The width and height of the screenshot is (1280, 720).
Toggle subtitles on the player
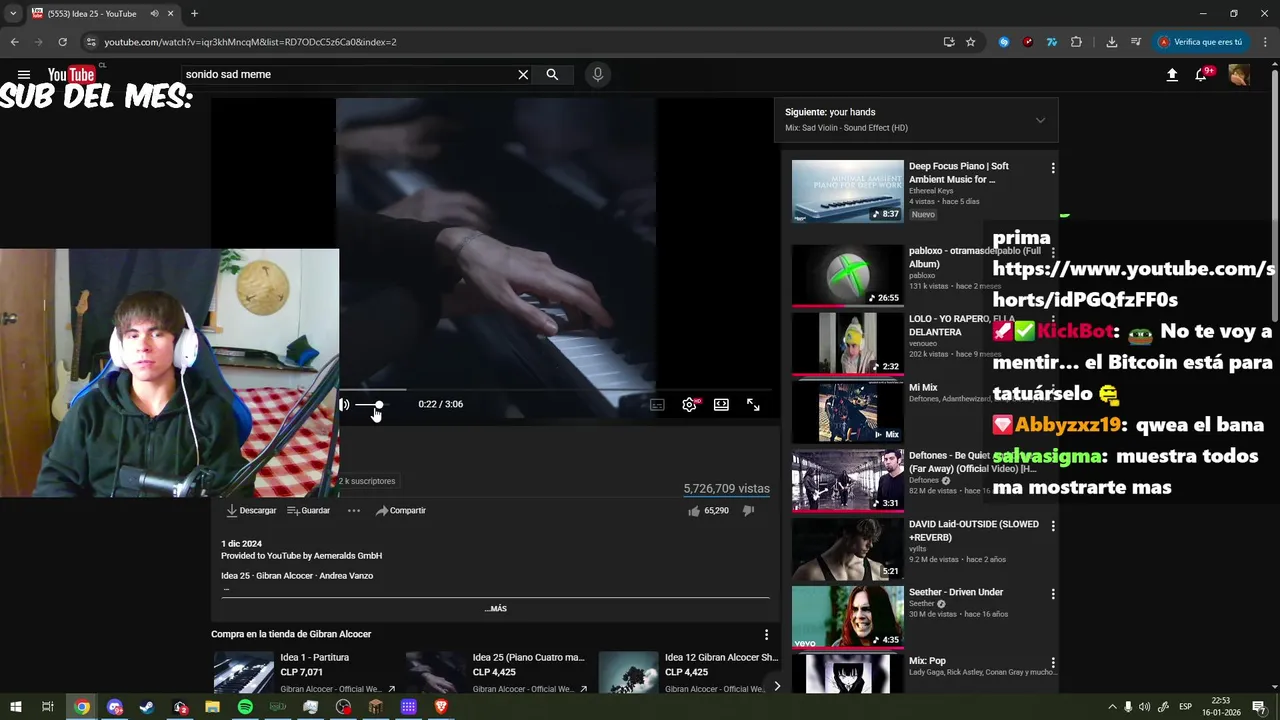point(657,404)
